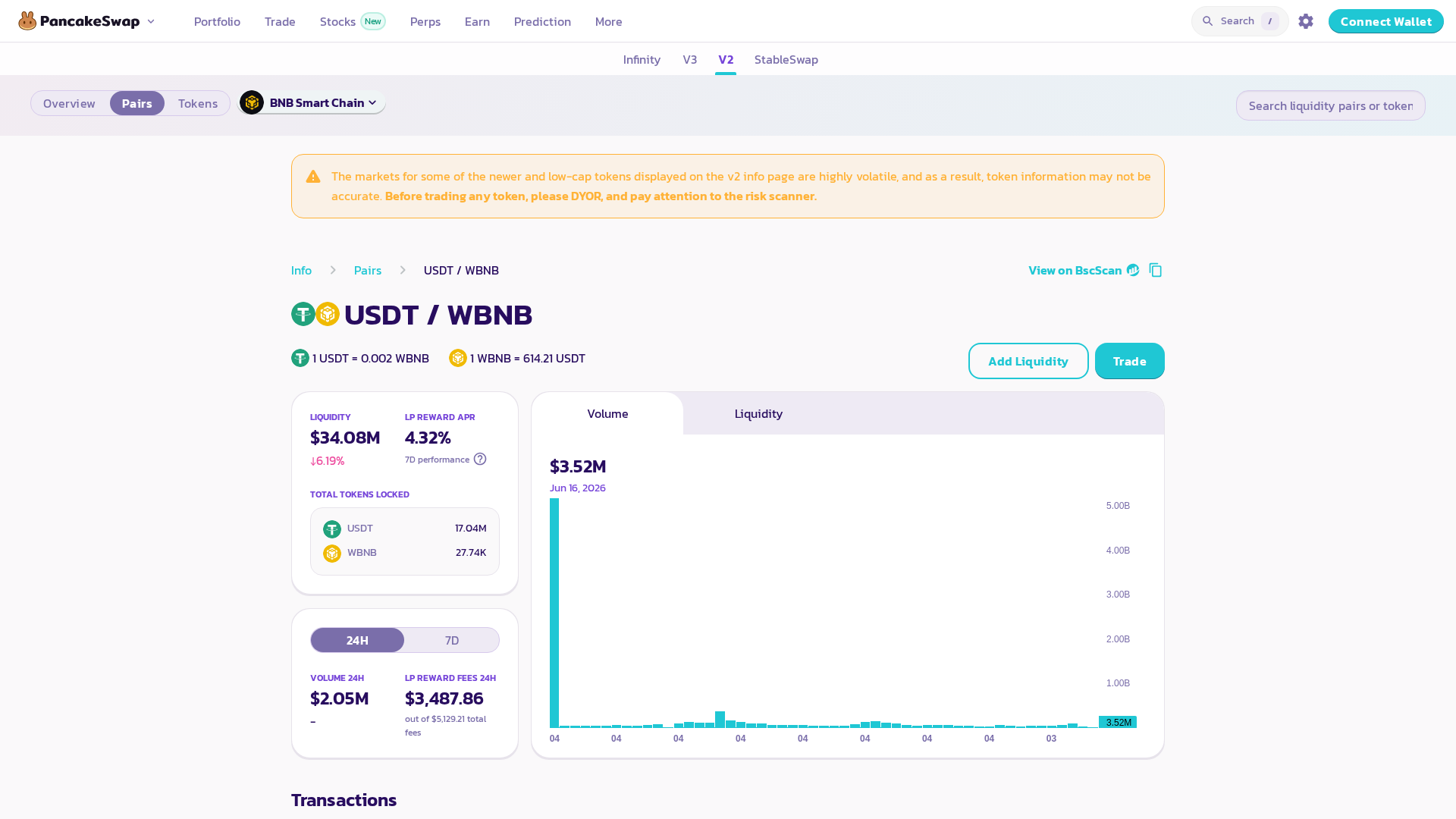Open the Earn nav menu
Viewport: 1456px width, 819px height.
[477, 21]
